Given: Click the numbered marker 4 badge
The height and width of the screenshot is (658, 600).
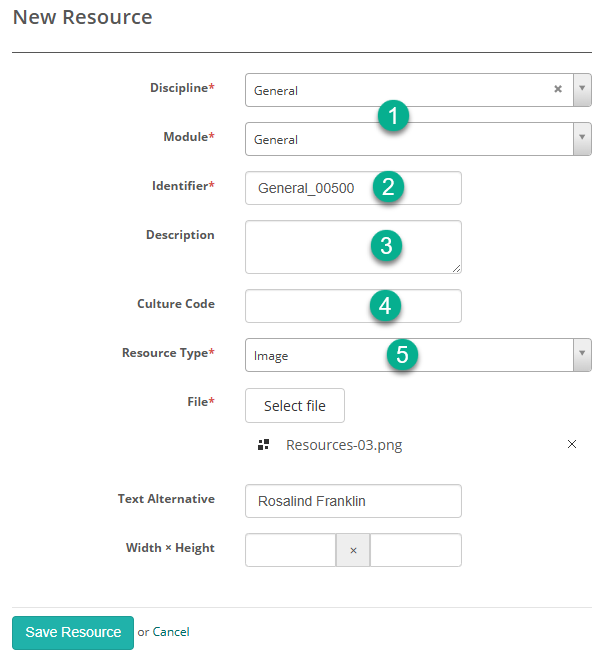Looking at the screenshot, I should pos(384,306).
